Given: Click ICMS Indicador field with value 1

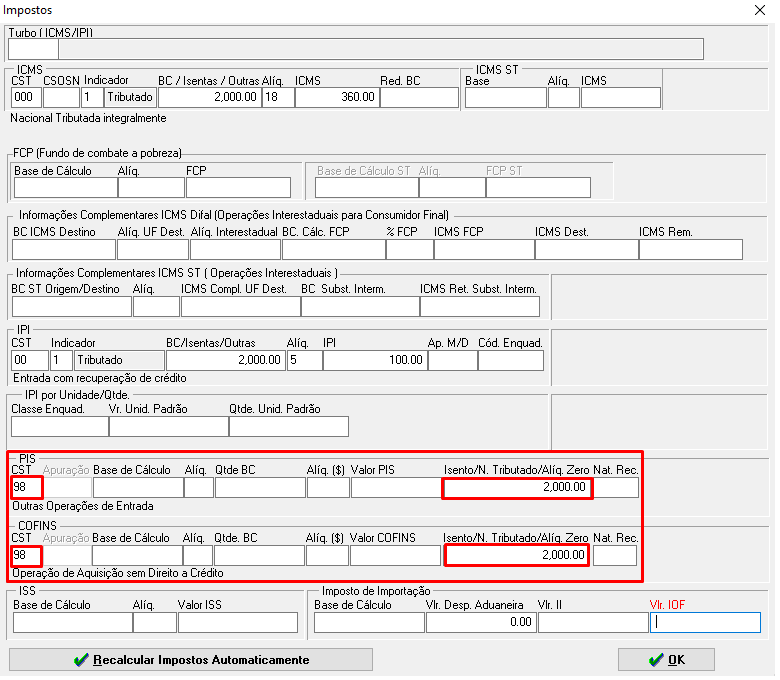Looking at the screenshot, I should tap(92, 97).
